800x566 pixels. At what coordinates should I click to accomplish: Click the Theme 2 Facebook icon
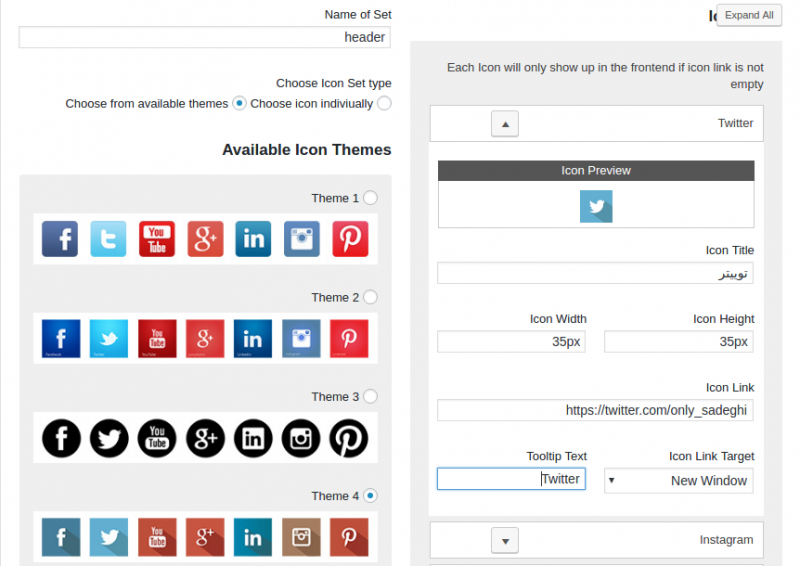[61, 338]
